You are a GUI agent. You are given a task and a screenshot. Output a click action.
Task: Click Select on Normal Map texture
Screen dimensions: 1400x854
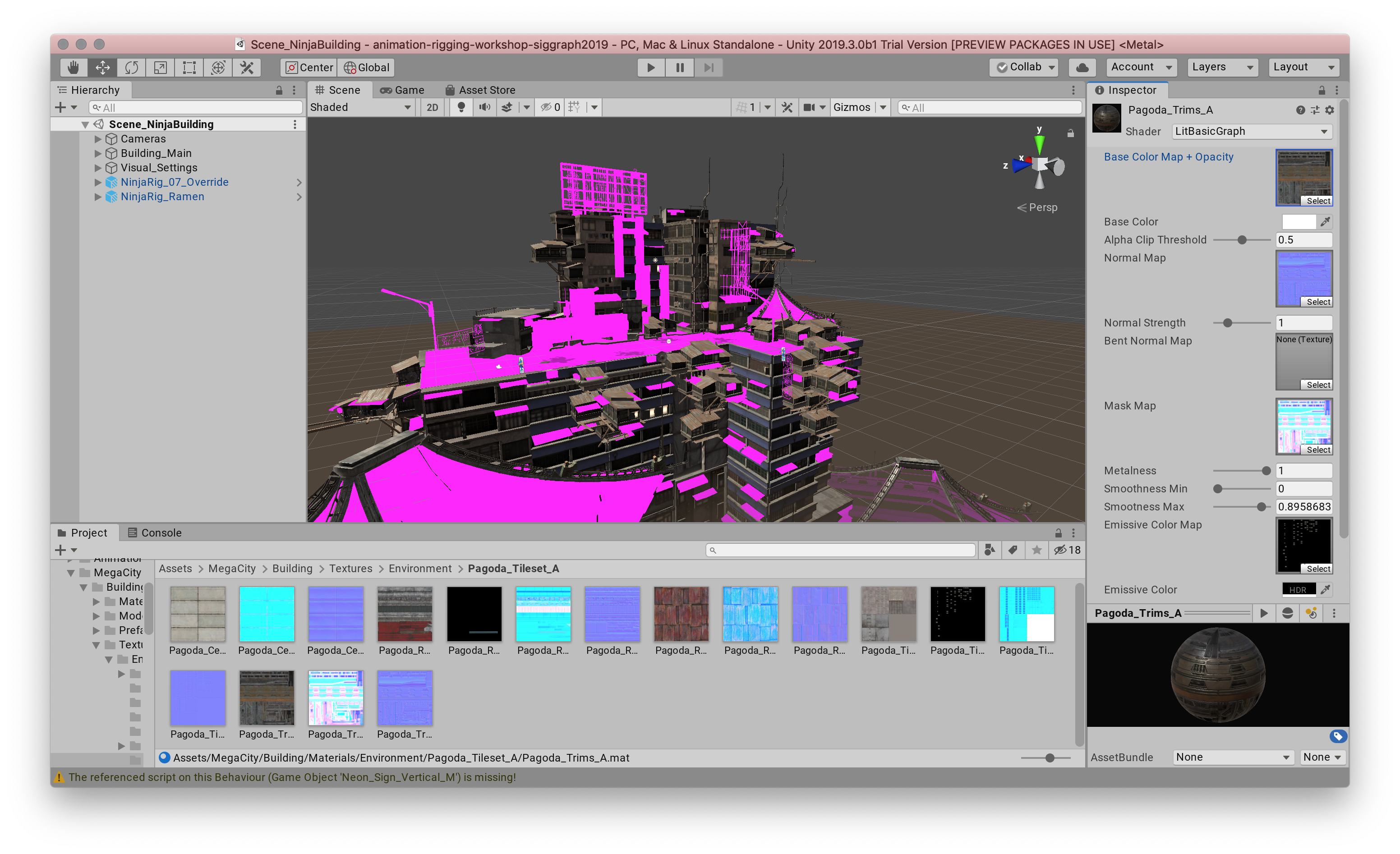coord(1317,302)
